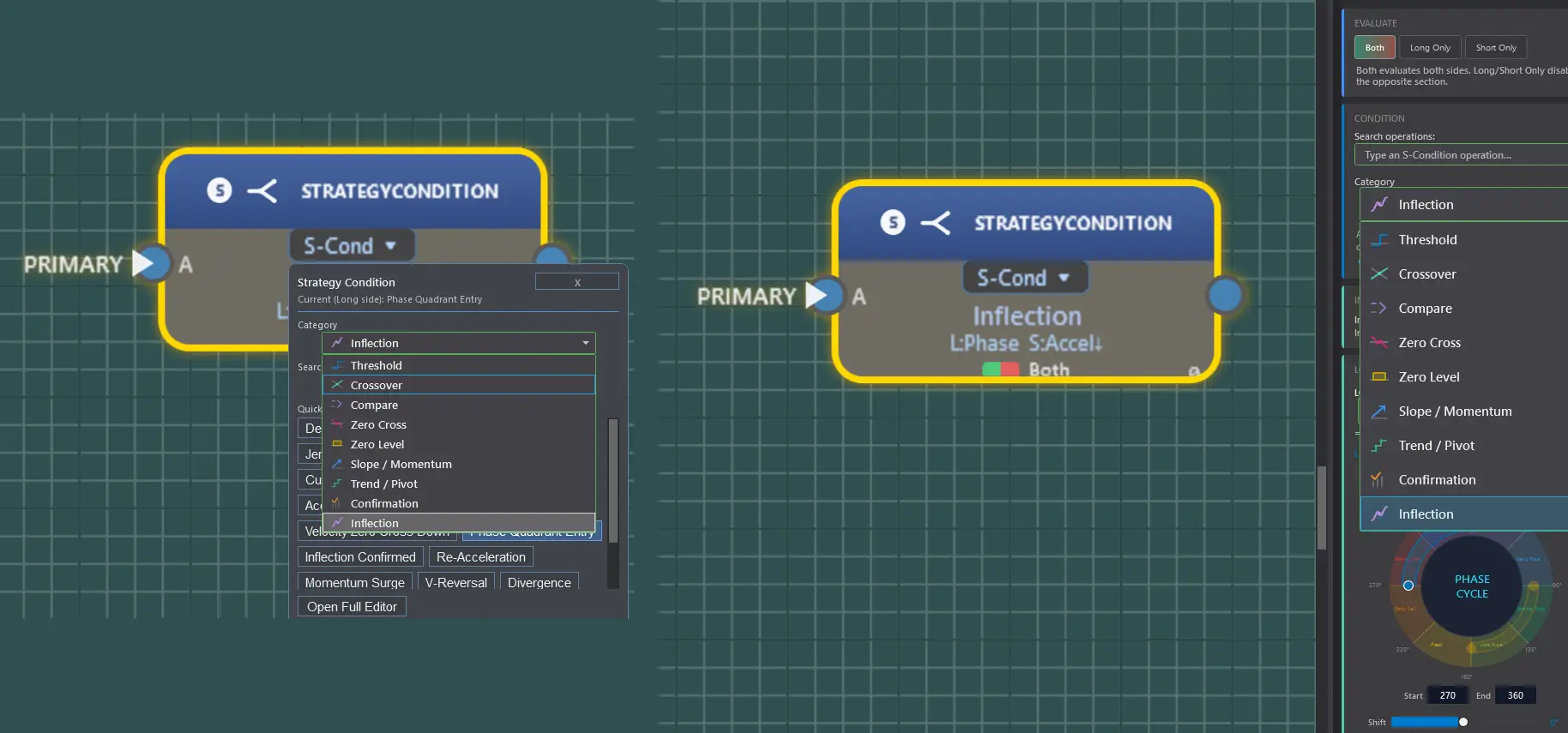This screenshot has width=1568, height=733.
Task: Click the branch icon in left StrategyCondition header
Action: tap(262, 190)
